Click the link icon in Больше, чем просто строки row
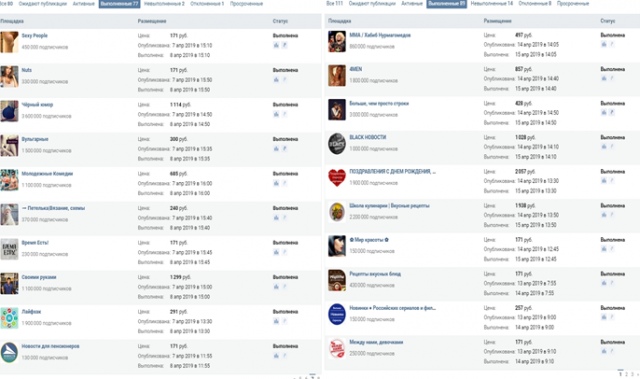The width and height of the screenshot is (640, 379). [612, 112]
